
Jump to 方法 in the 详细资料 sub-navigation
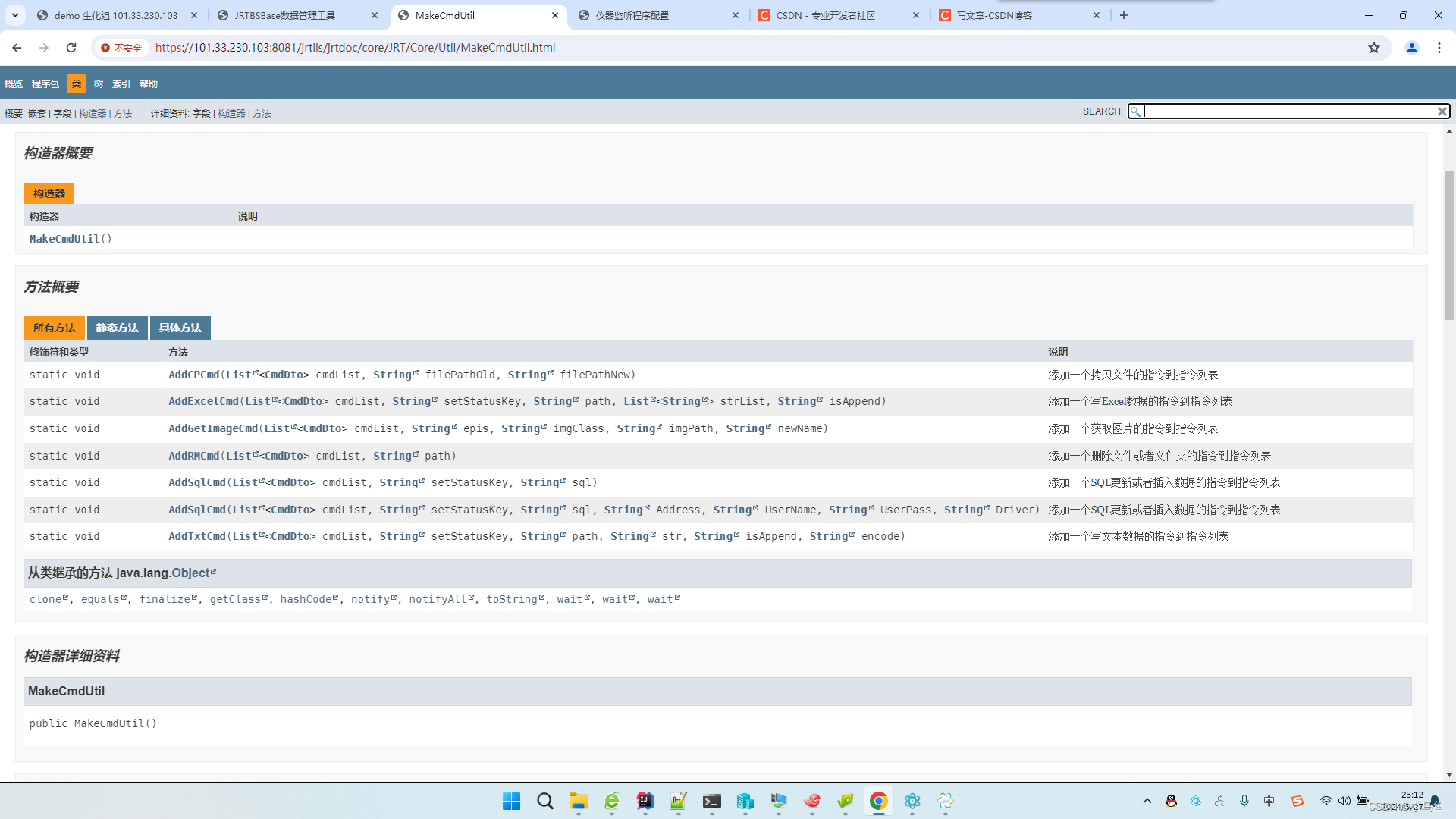tap(262, 114)
